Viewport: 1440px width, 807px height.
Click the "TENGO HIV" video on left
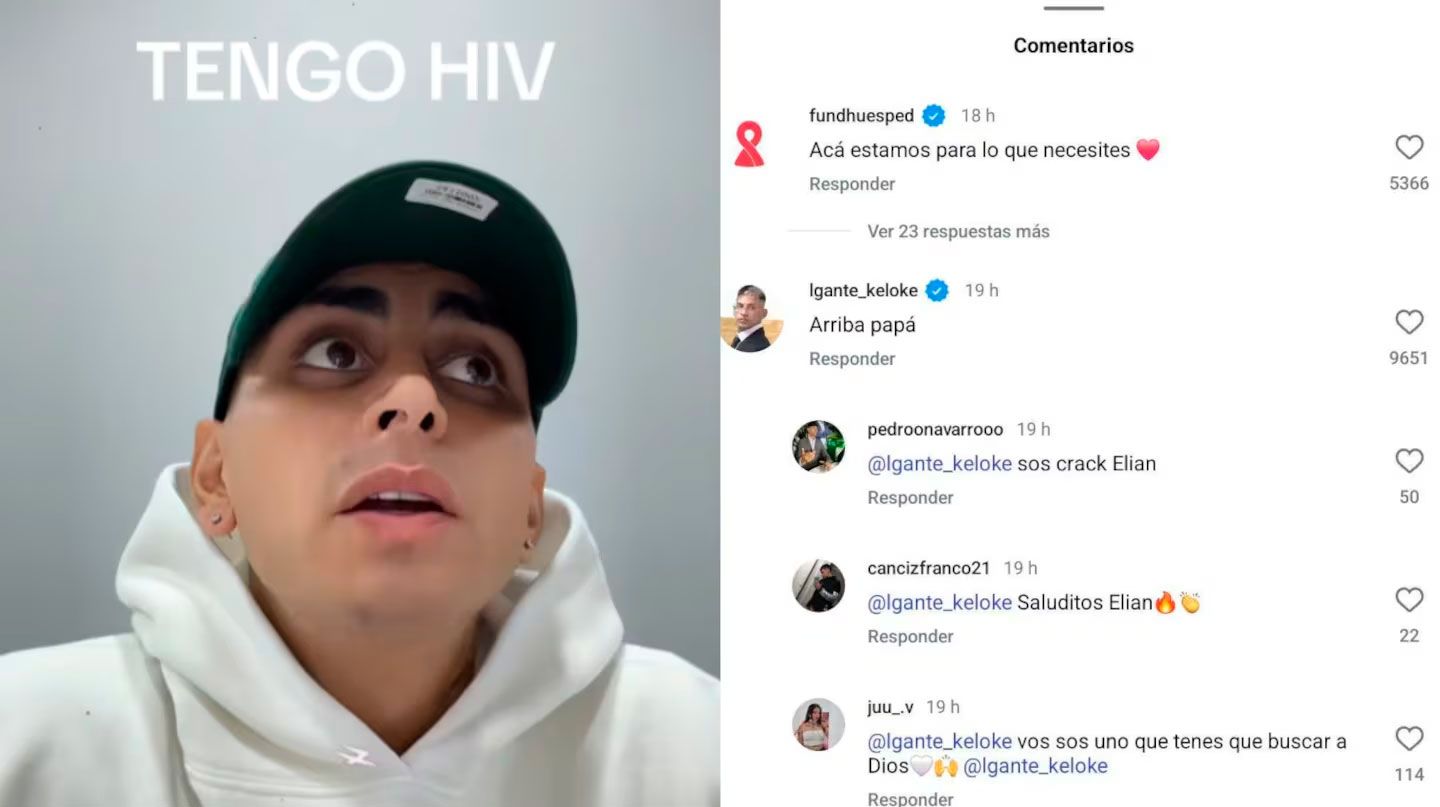[360, 403]
